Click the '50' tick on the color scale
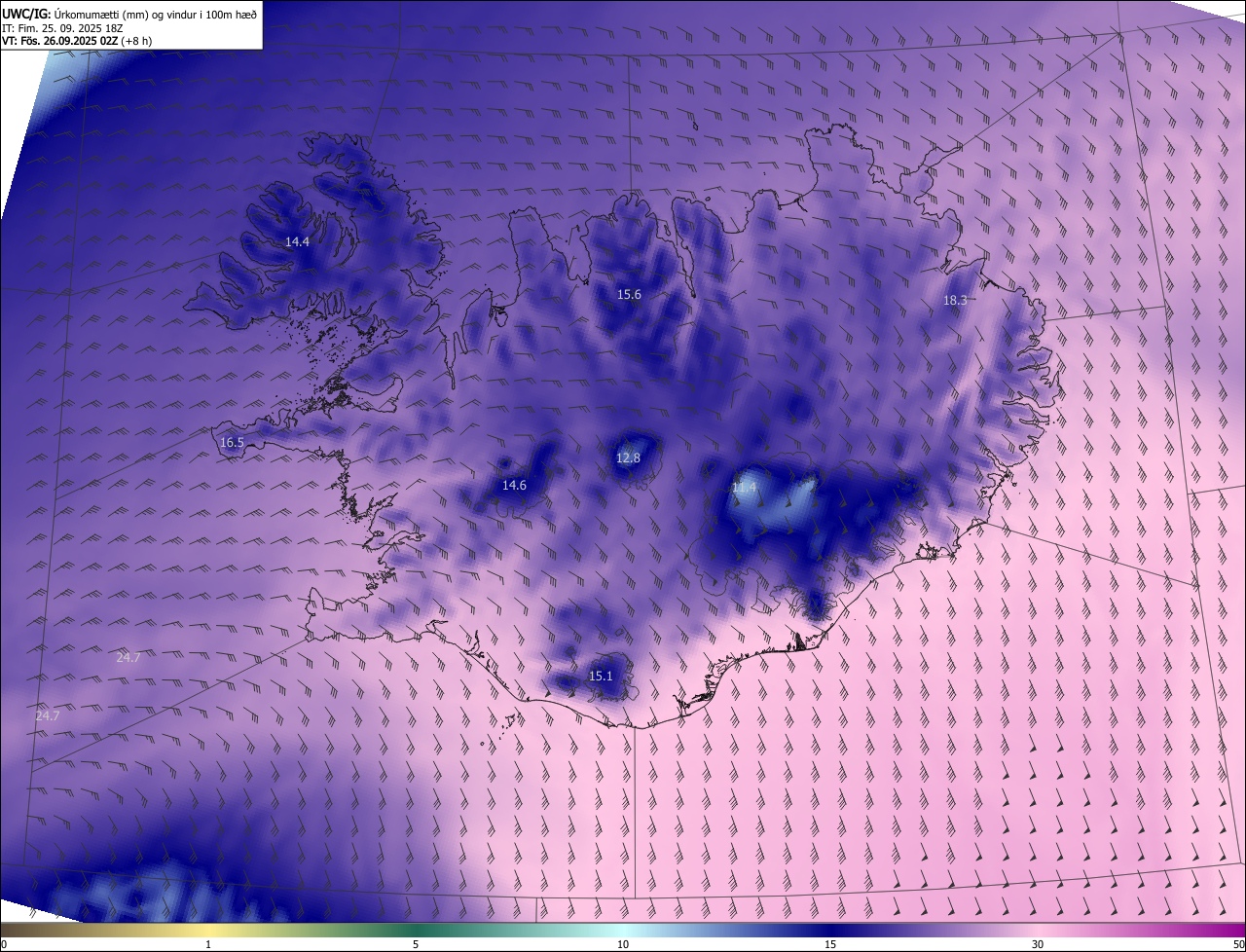Screen dimensions: 1246x952 [x=1238, y=944]
